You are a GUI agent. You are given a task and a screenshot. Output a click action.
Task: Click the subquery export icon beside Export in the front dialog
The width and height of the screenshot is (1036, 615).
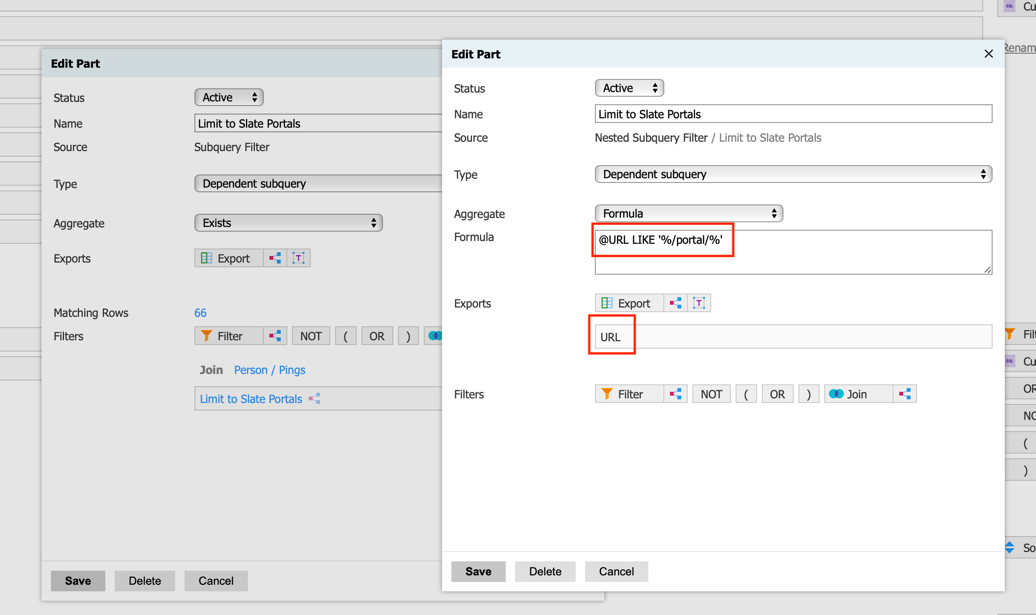pyautogui.click(x=676, y=303)
